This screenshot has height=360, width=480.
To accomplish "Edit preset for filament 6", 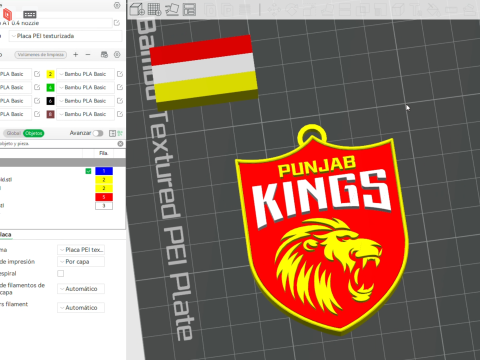I will point(120,101).
